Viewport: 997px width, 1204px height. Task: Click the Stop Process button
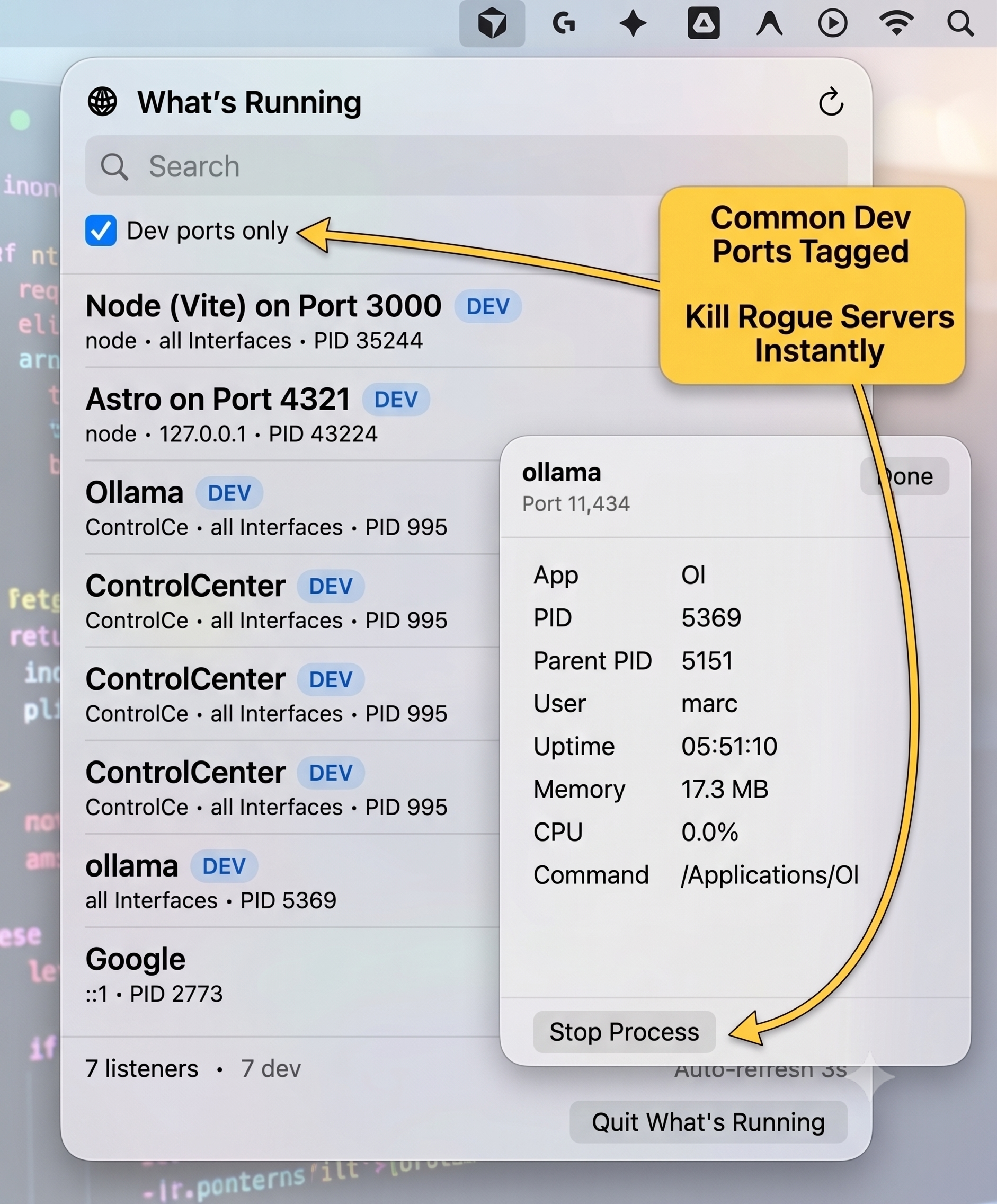point(624,1032)
